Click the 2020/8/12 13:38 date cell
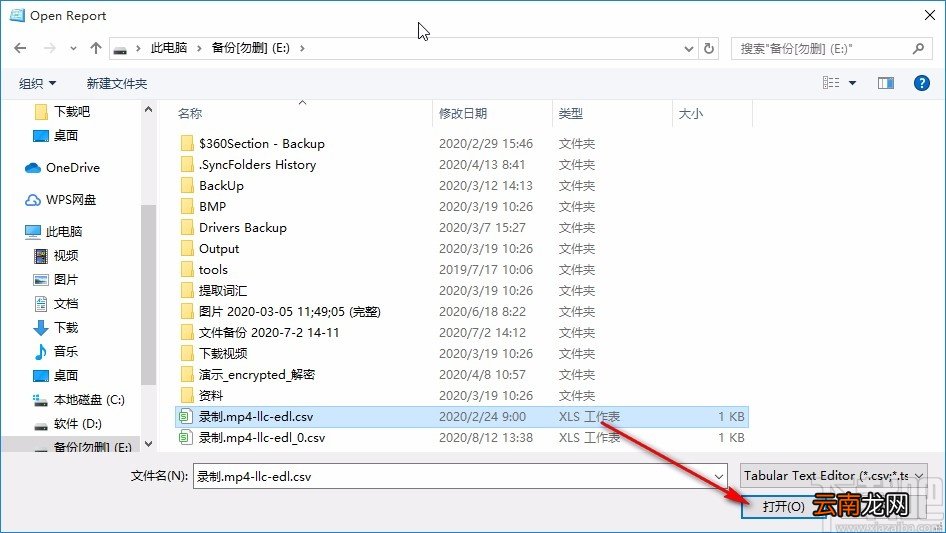The image size is (946, 533). 486,438
